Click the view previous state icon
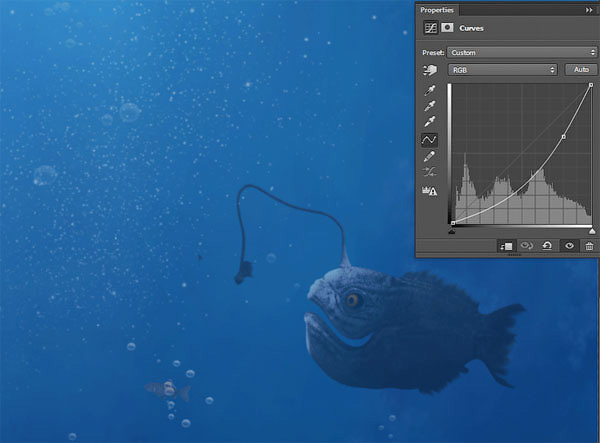600x443 pixels. (x=527, y=245)
